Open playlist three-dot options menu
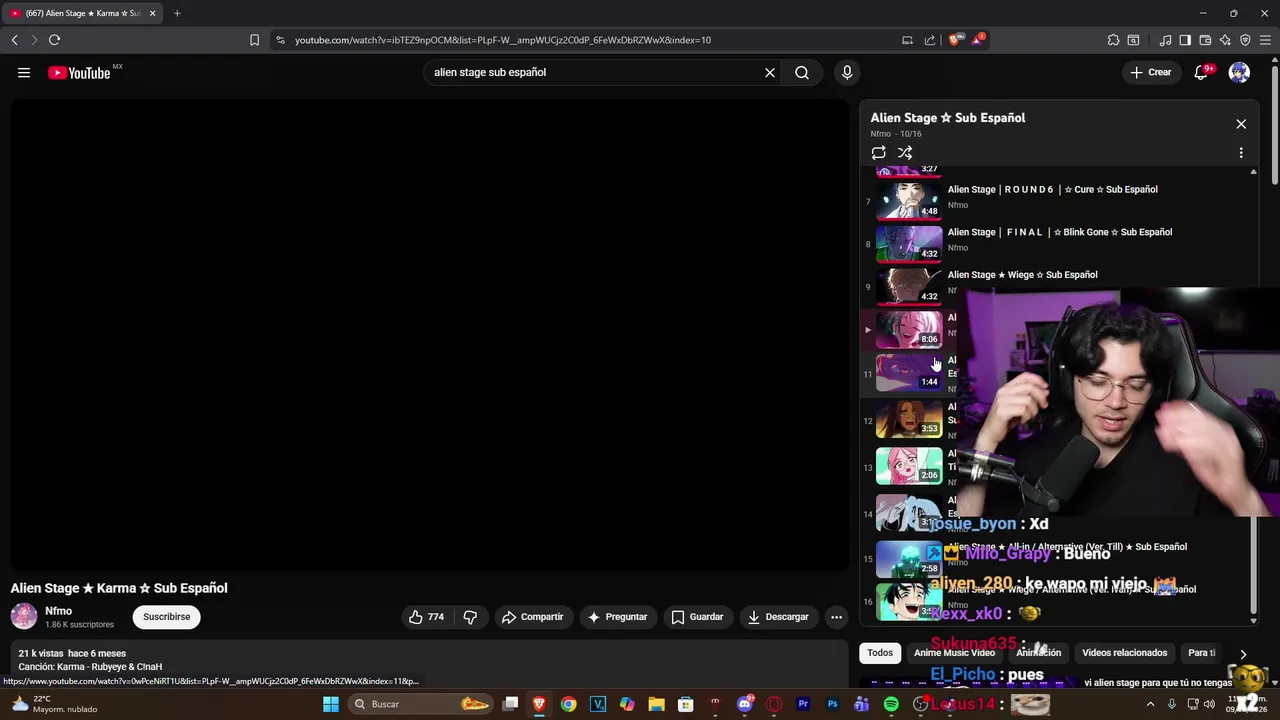 click(1241, 153)
